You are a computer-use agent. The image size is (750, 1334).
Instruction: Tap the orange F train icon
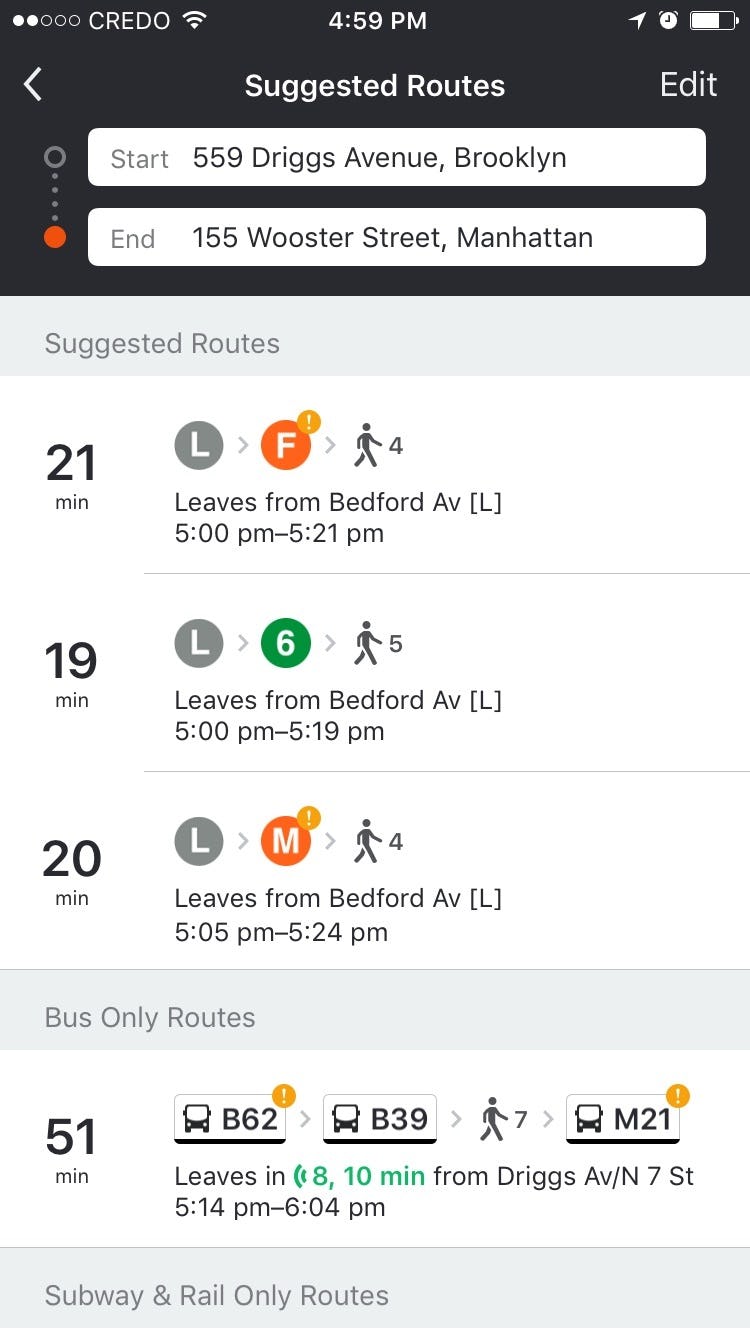coord(286,445)
